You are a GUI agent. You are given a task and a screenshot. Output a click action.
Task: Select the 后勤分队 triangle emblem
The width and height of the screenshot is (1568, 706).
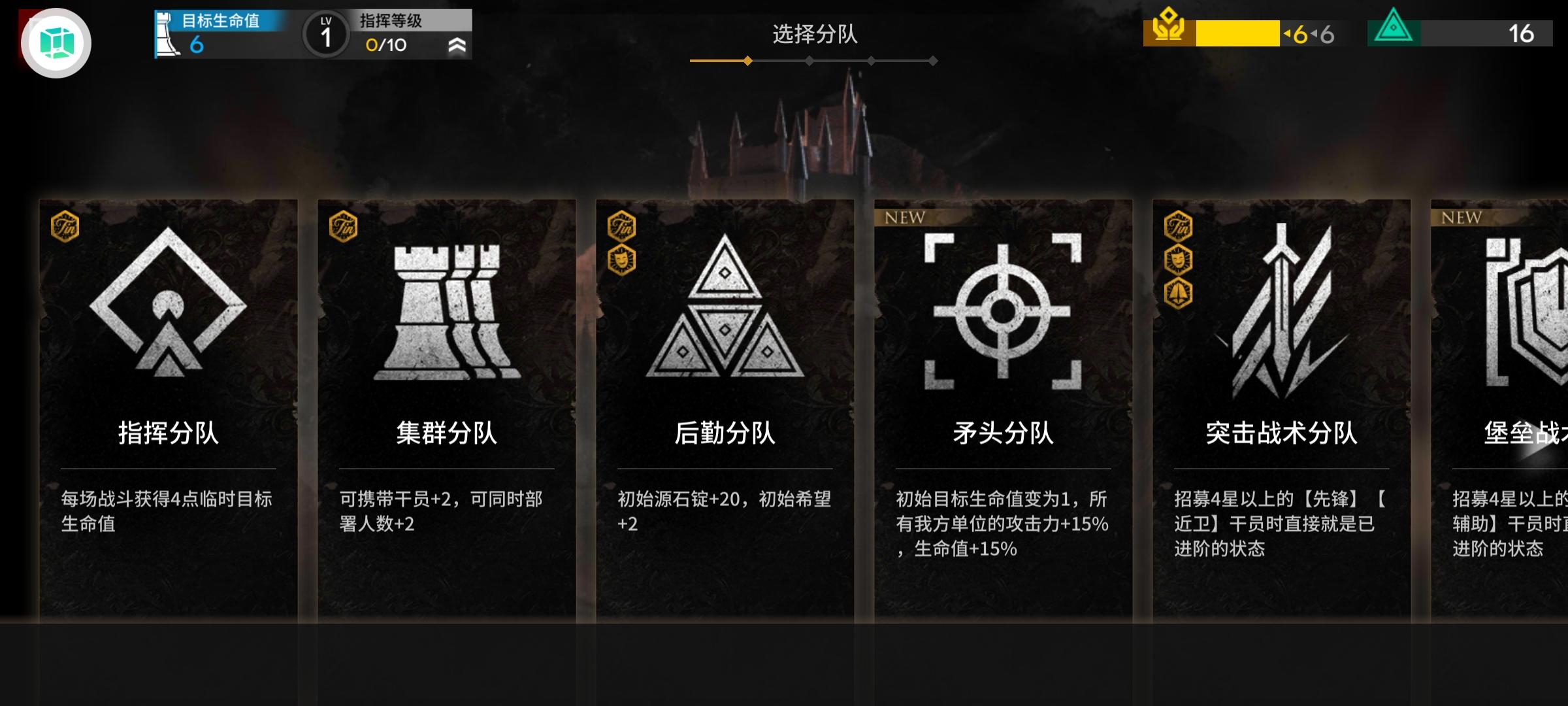click(x=725, y=305)
